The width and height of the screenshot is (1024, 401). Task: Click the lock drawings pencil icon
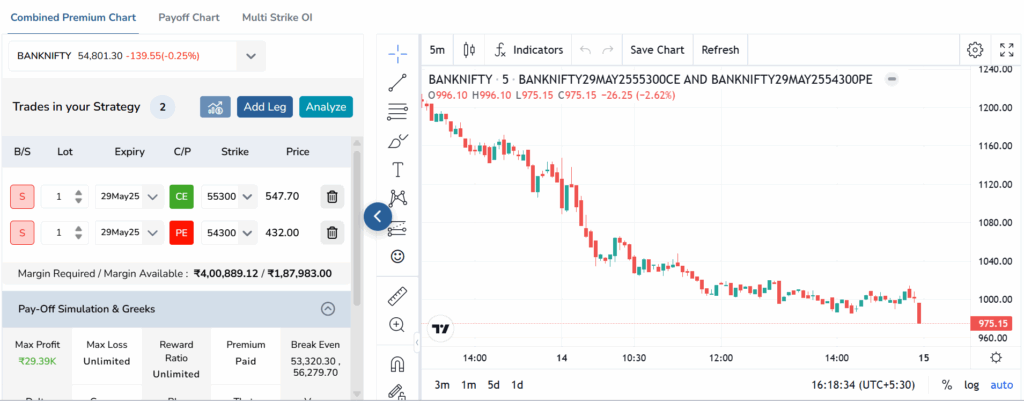point(397,392)
